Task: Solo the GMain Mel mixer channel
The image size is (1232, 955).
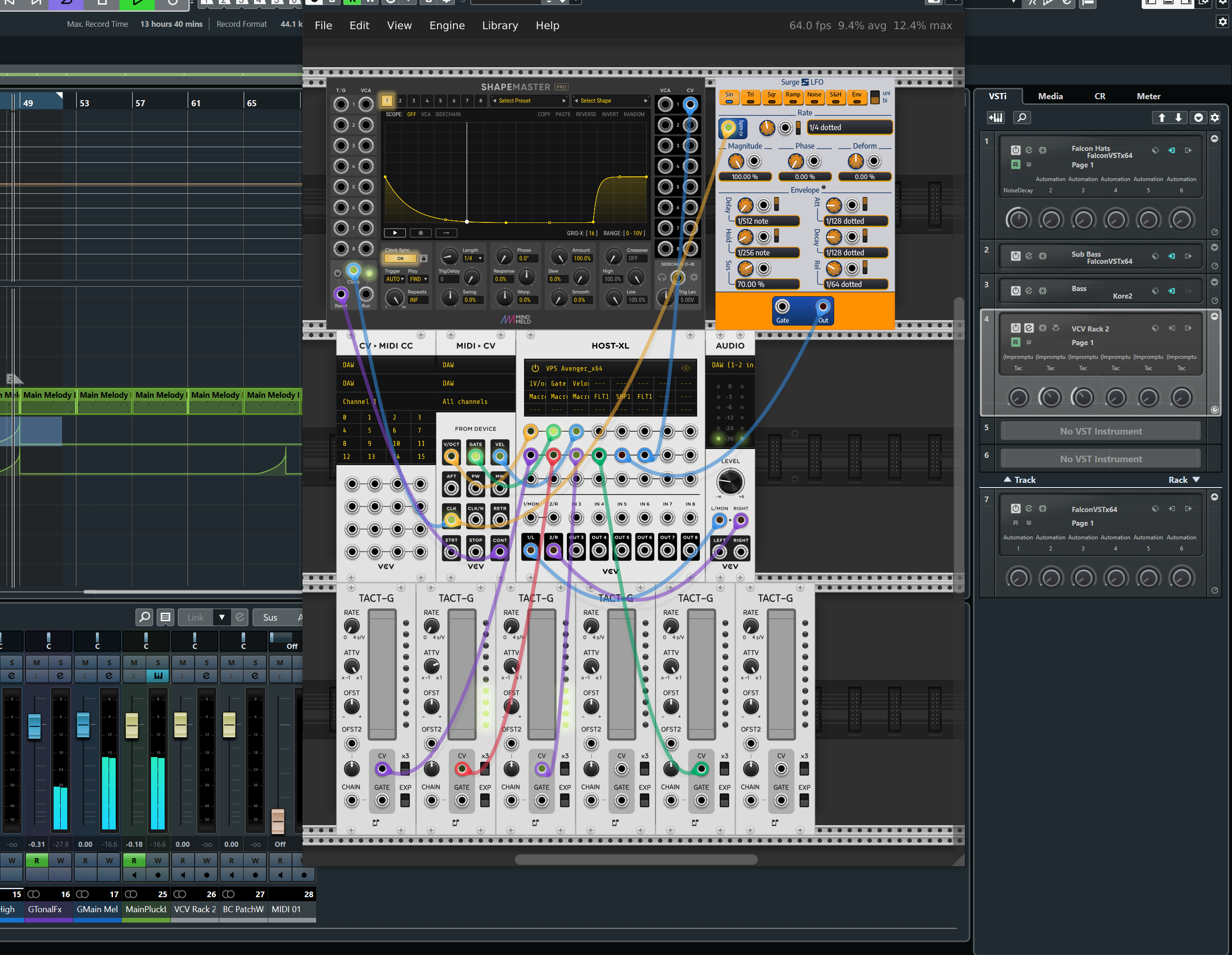Action: (110, 663)
